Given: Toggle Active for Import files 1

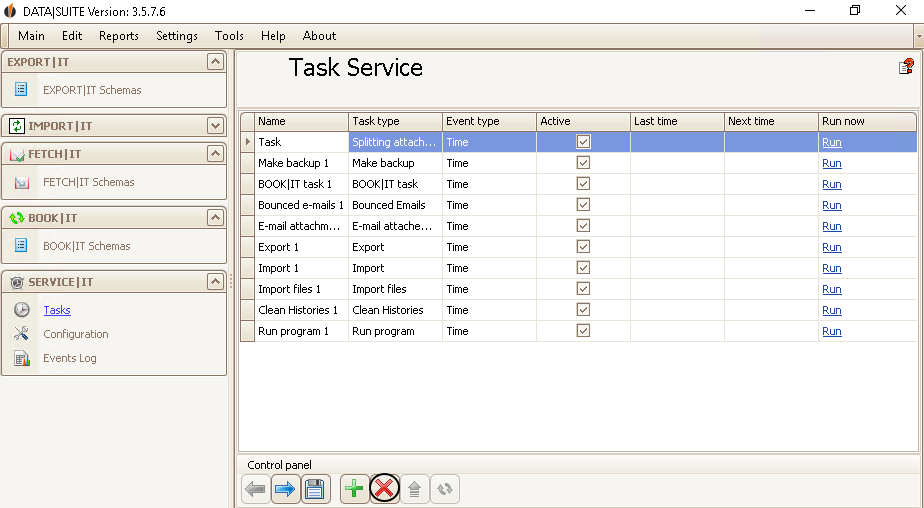Looking at the screenshot, I should (x=583, y=289).
